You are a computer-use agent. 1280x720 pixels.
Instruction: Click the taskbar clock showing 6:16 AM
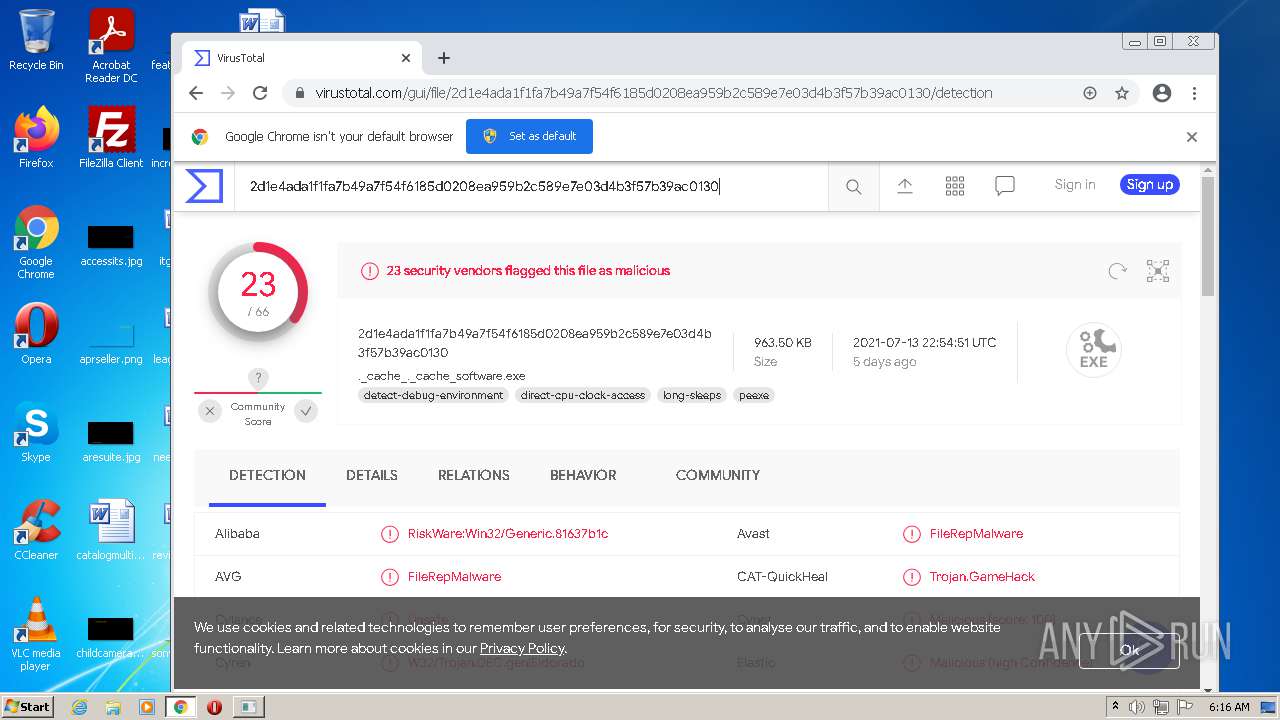tap(1229, 707)
